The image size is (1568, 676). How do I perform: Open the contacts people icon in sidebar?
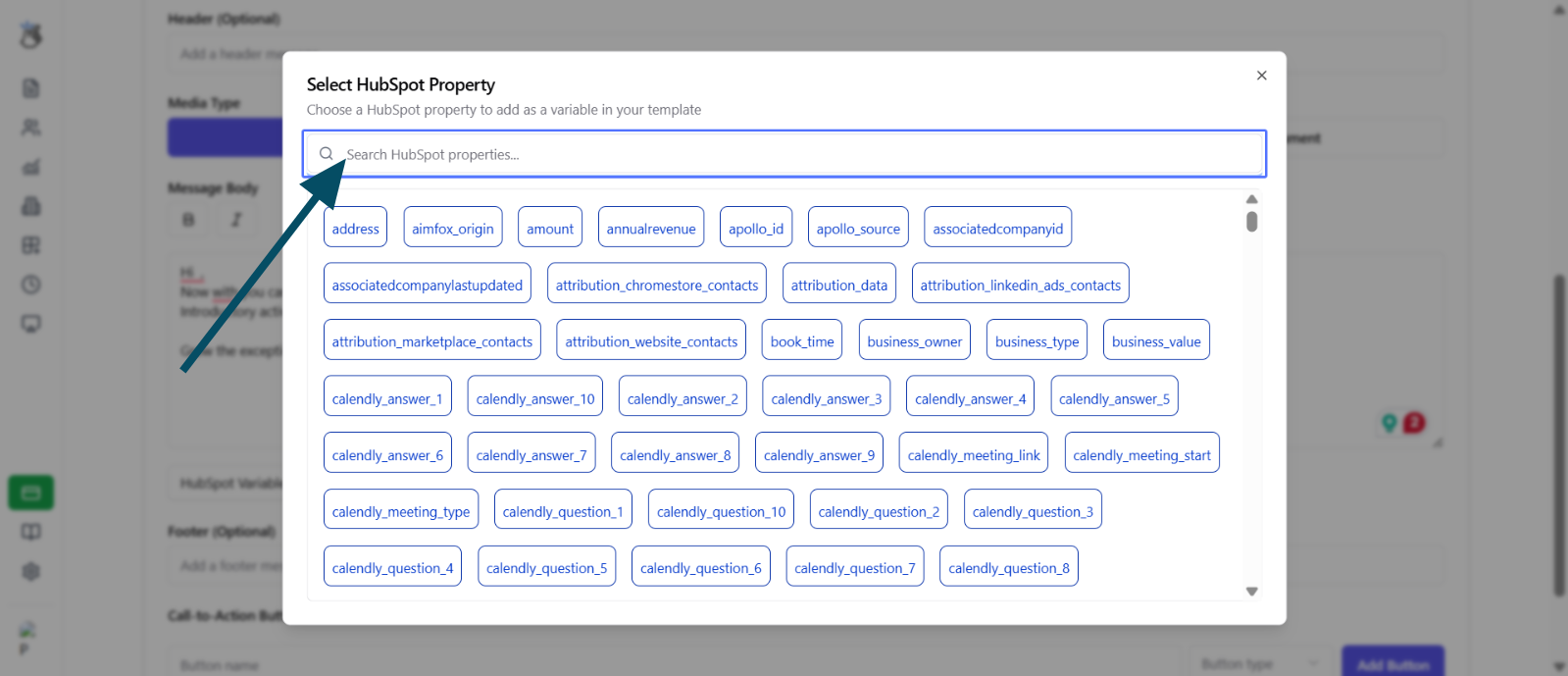[31, 128]
